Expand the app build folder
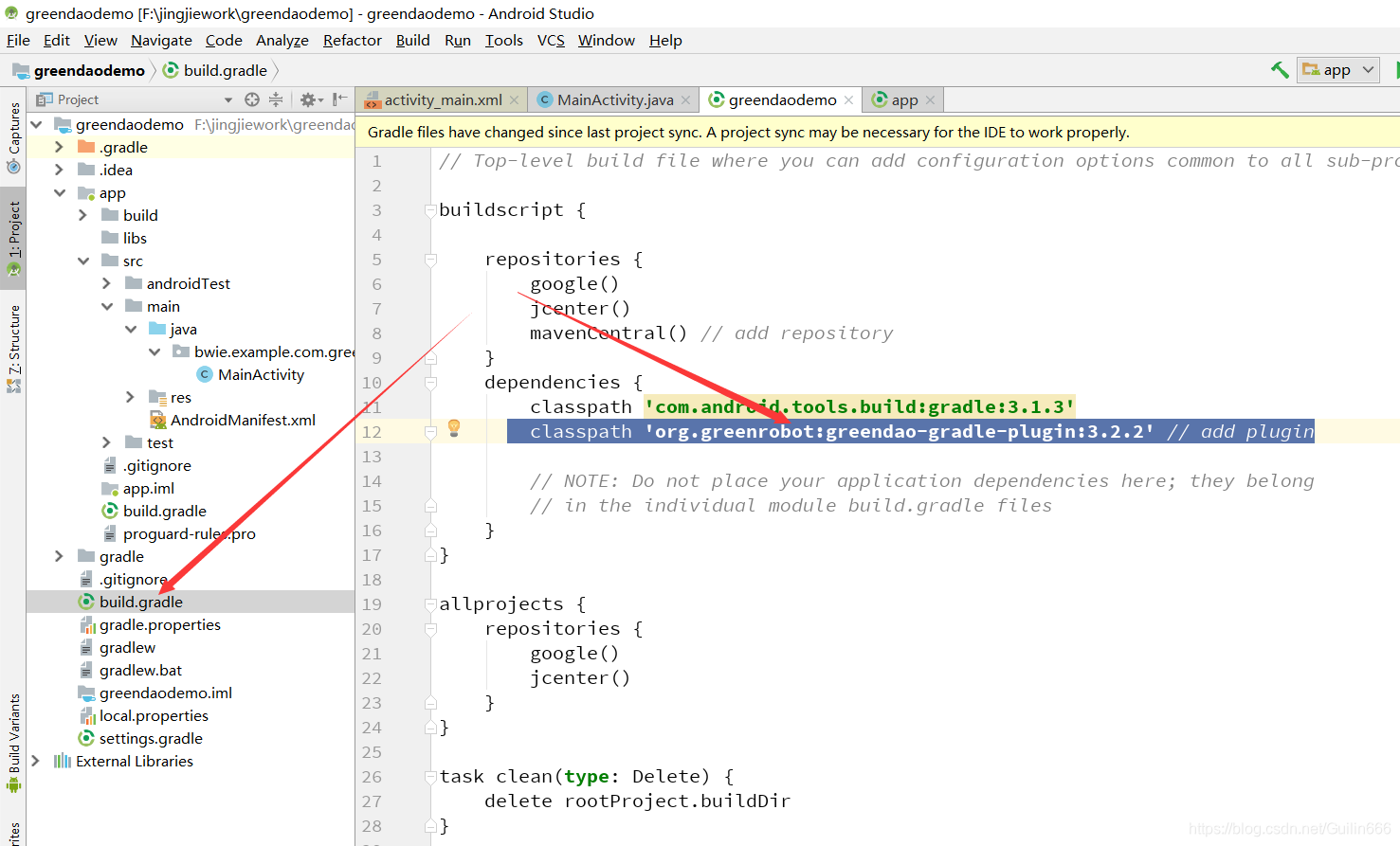This screenshot has width=1400, height=846. pos(82,215)
